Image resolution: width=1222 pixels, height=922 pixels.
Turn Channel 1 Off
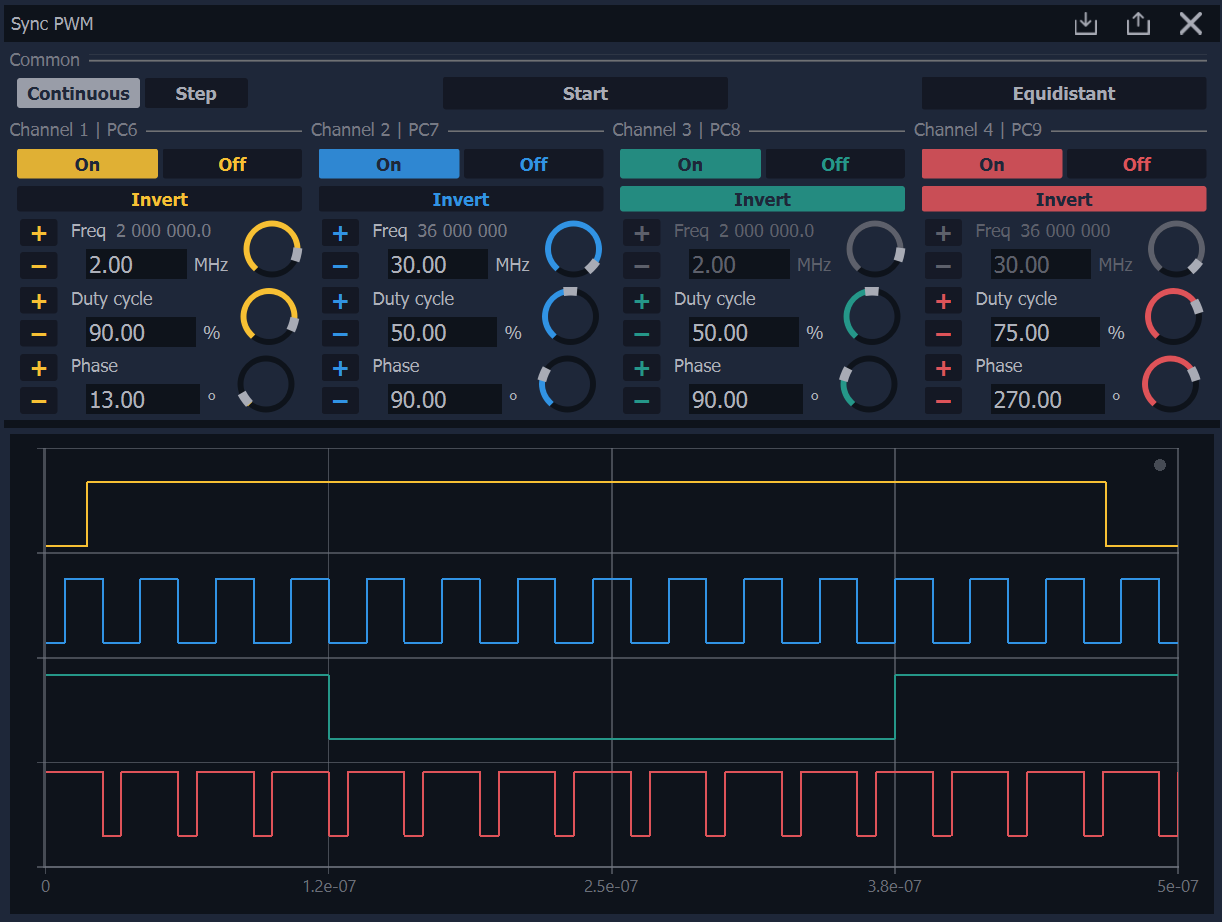tap(232, 164)
